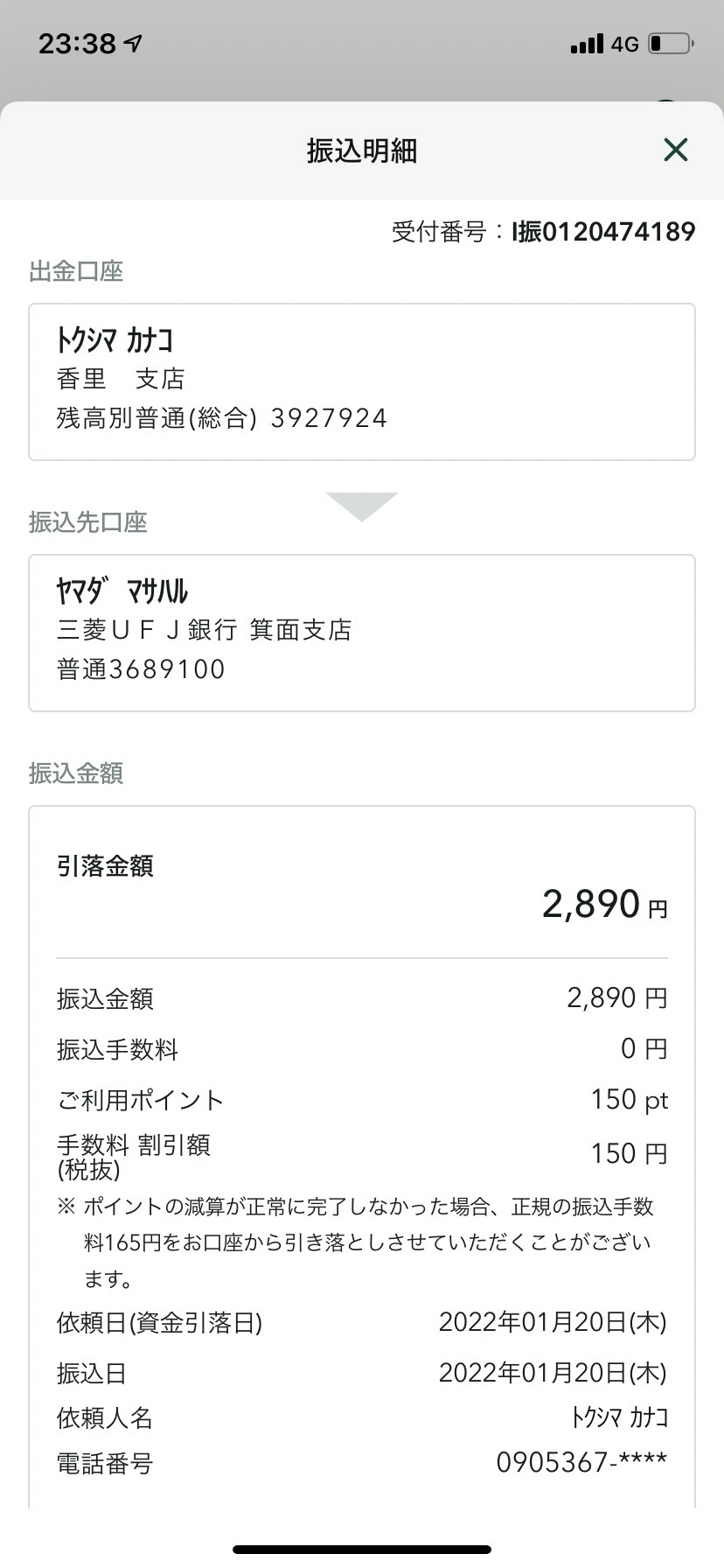The height and width of the screenshot is (1568, 724).
Task: Close the 振込明細 sheet with X
Action: pyautogui.click(x=675, y=150)
